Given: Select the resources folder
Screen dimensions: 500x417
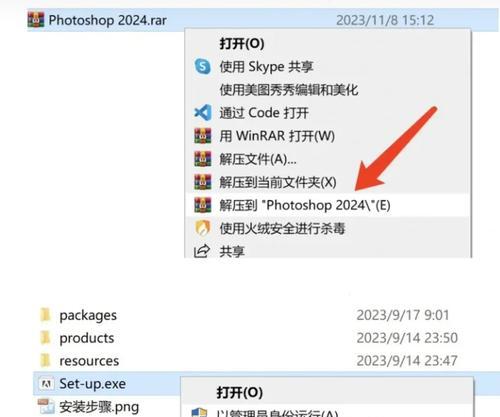Looking at the screenshot, I should pyautogui.click(x=89, y=361).
